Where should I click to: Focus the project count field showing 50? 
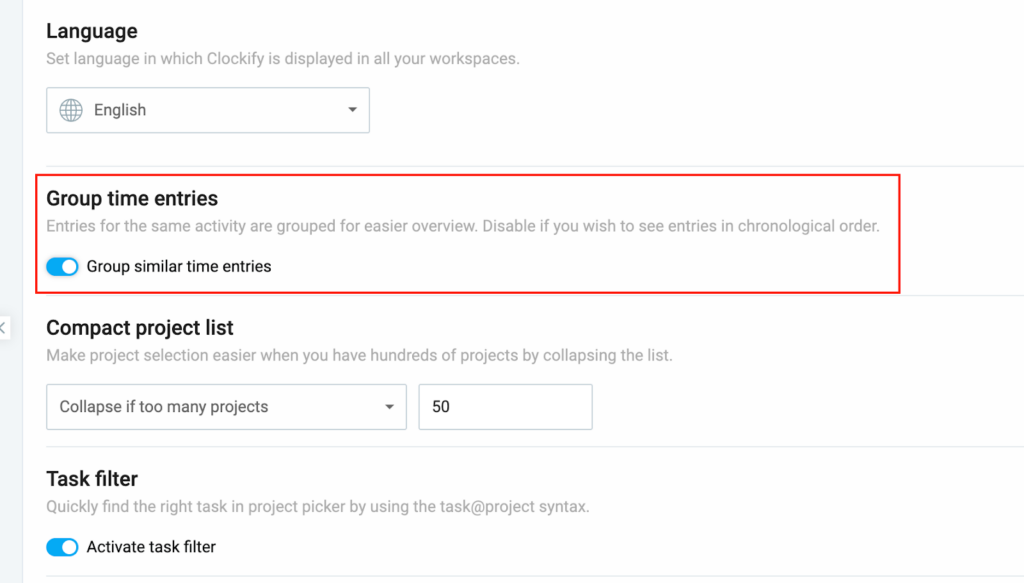[x=505, y=407]
